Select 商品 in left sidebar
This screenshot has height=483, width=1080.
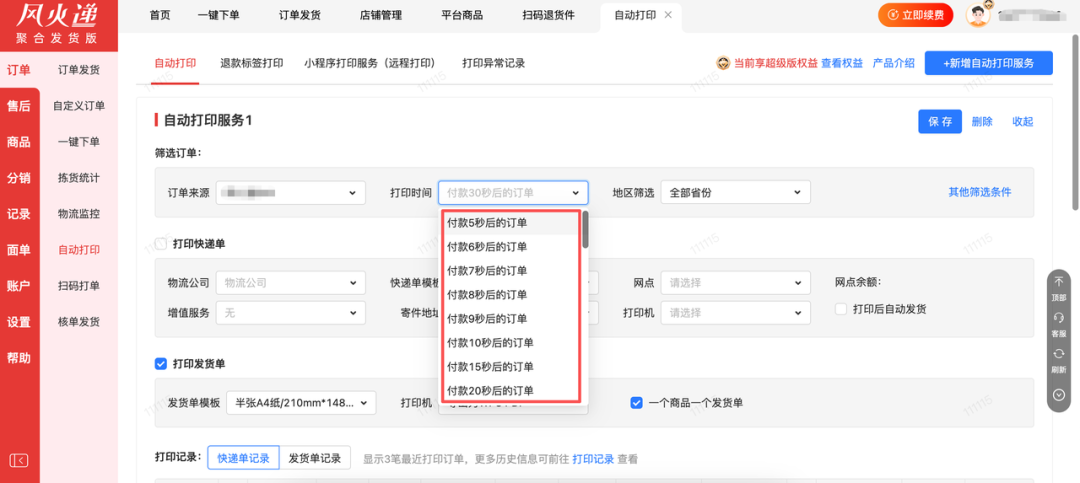pyautogui.click(x=19, y=142)
